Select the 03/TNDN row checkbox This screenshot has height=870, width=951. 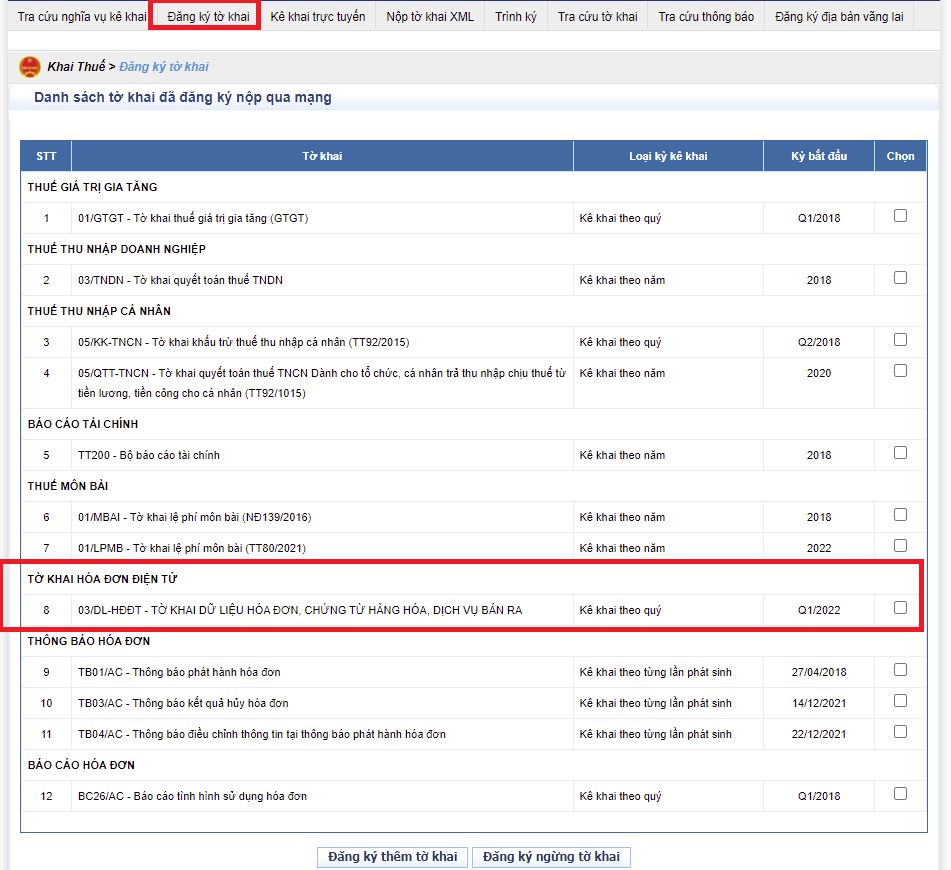click(x=900, y=278)
